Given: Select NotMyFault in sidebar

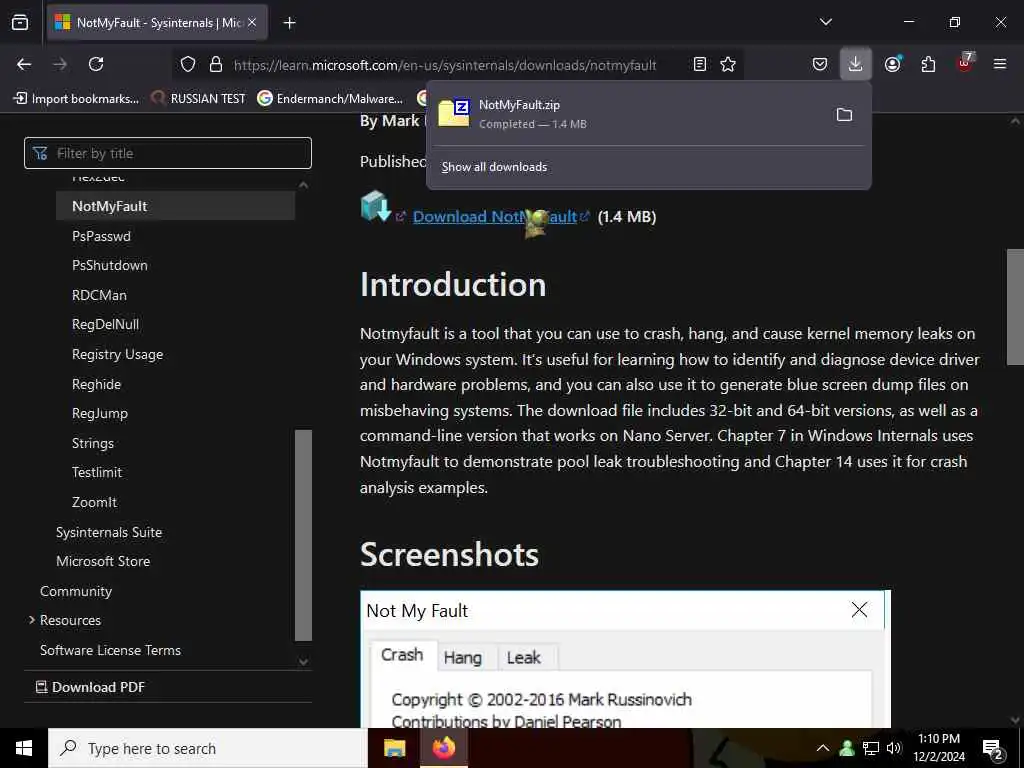Looking at the screenshot, I should 110,206.
